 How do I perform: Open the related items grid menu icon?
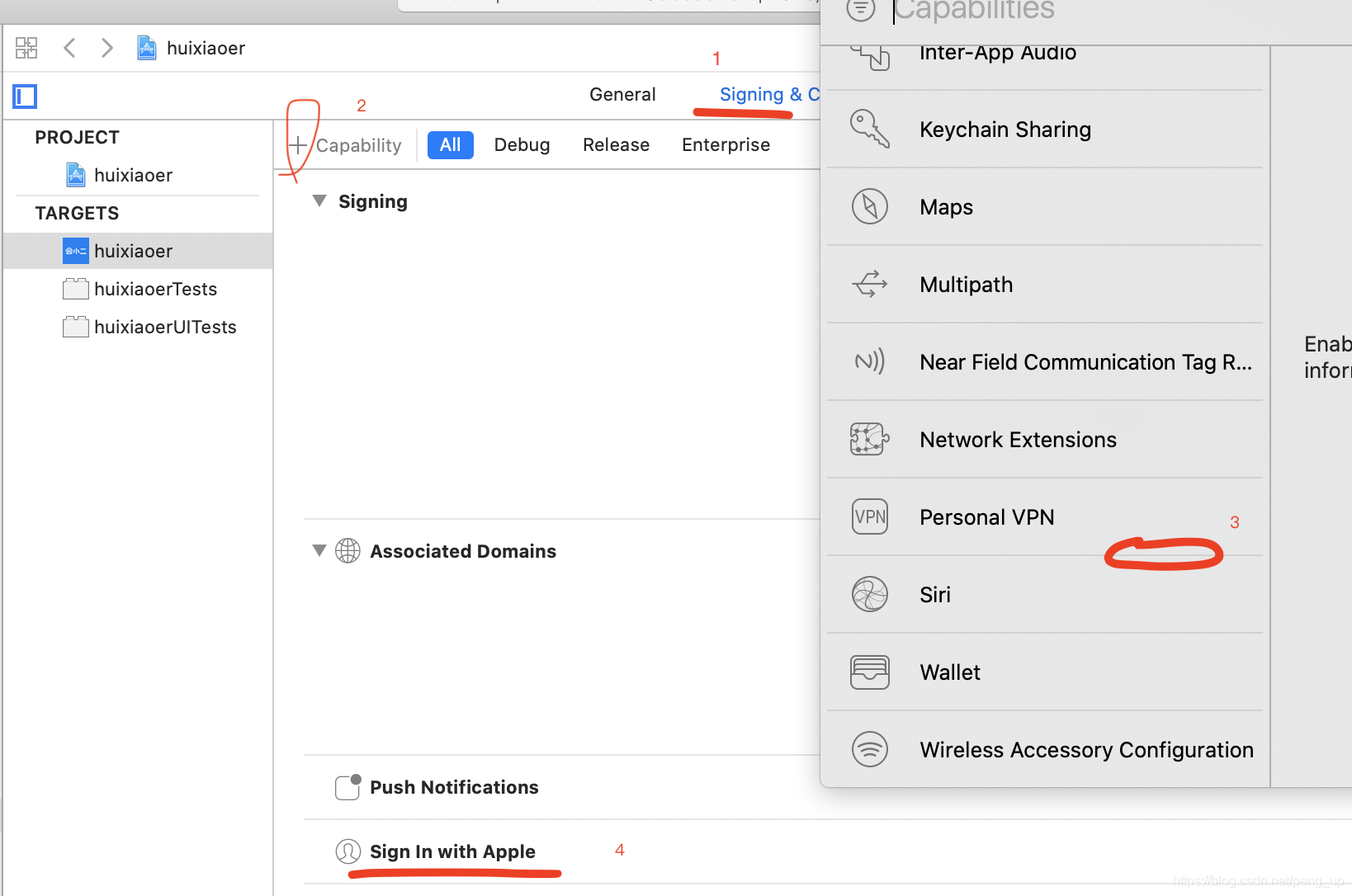[x=26, y=48]
